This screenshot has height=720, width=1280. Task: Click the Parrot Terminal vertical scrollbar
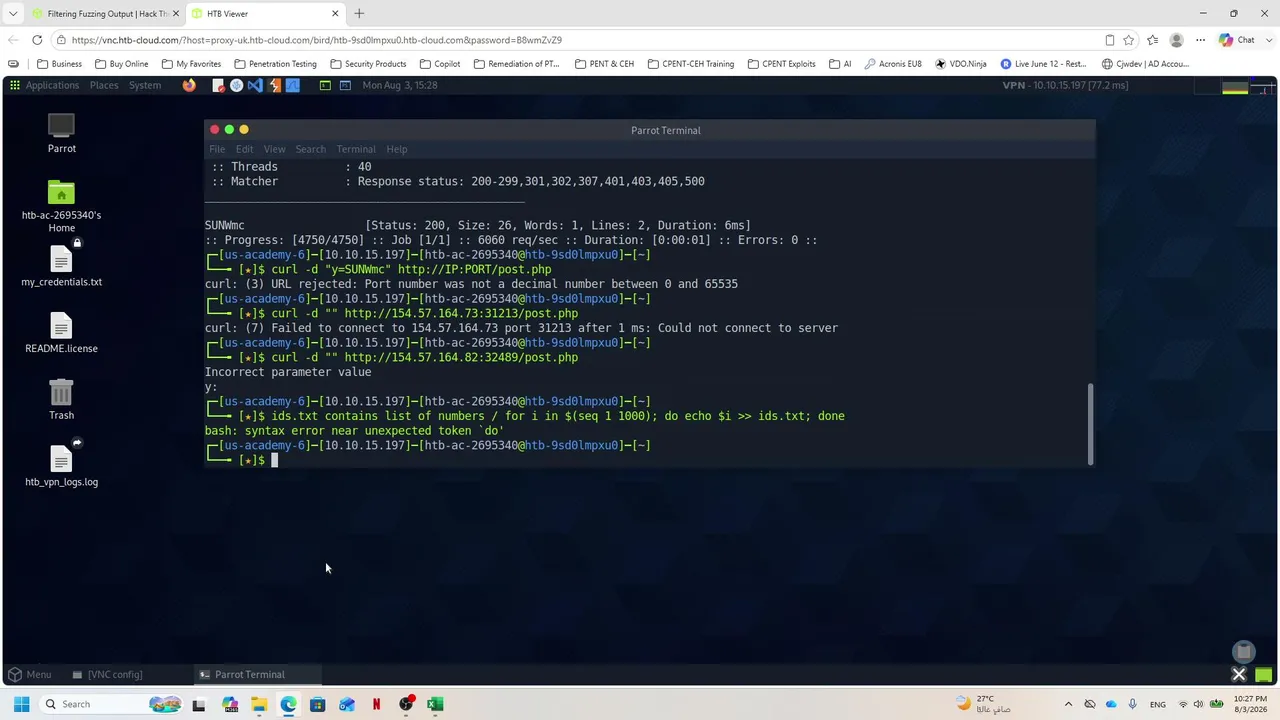click(x=1091, y=424)
